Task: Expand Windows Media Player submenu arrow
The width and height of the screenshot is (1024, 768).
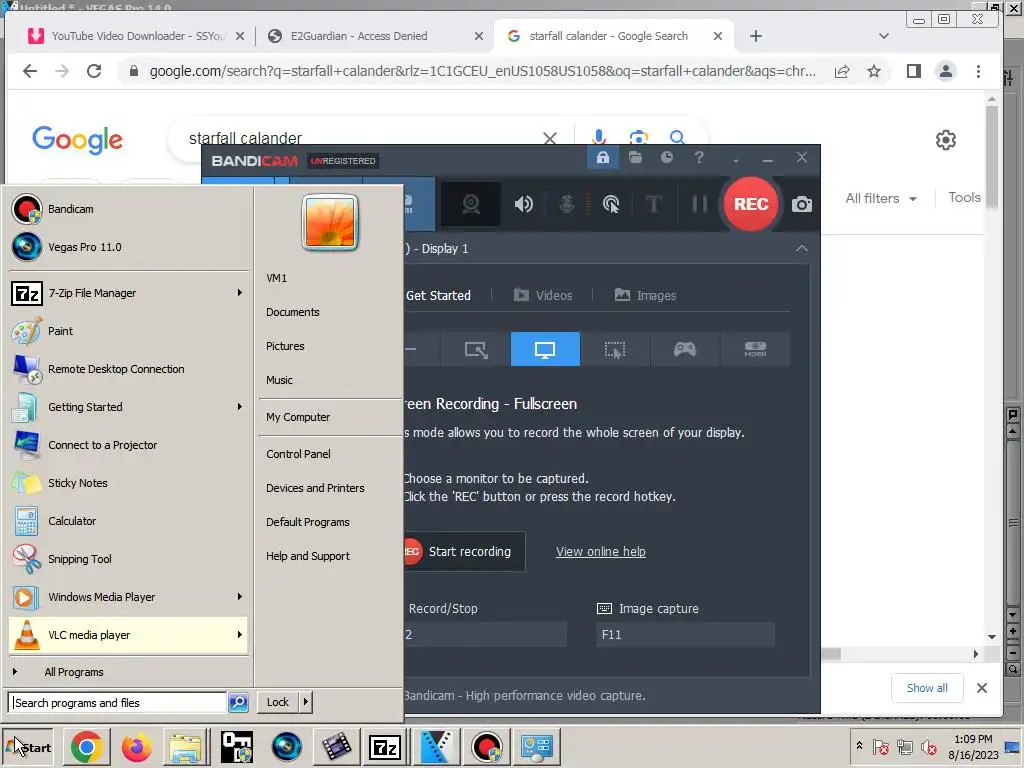Action: (x=240, y=597)
